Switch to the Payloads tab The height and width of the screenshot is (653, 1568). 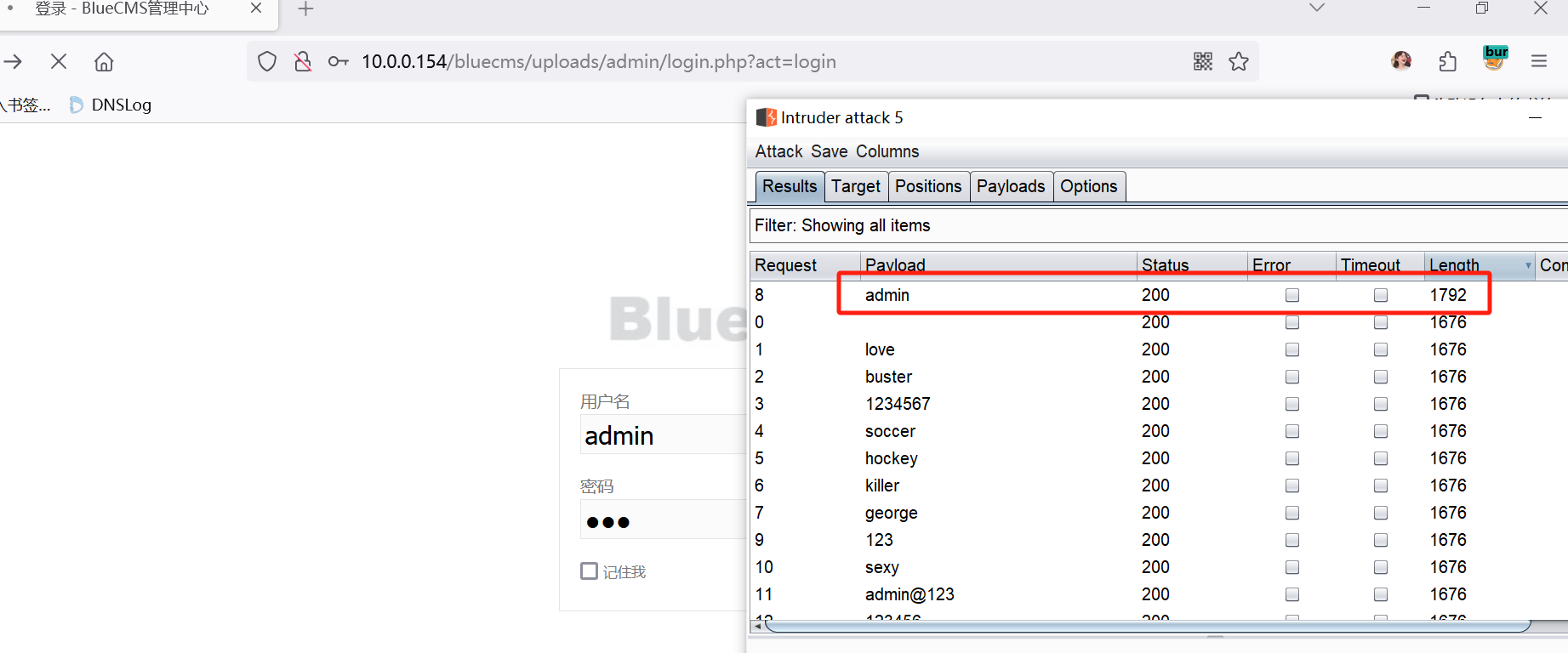tap(1011, 186)
